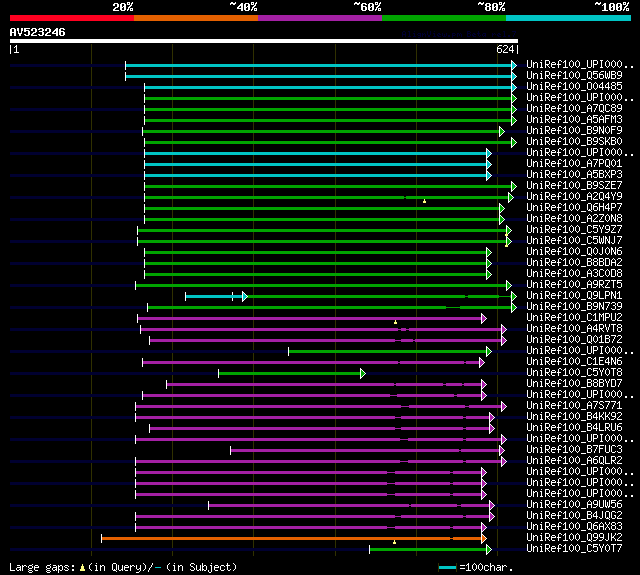The width and height of the screenshot is (640, 575).
Task: Click the yellow gap marker on Q99JK2 row
Action: click(394, 542)
